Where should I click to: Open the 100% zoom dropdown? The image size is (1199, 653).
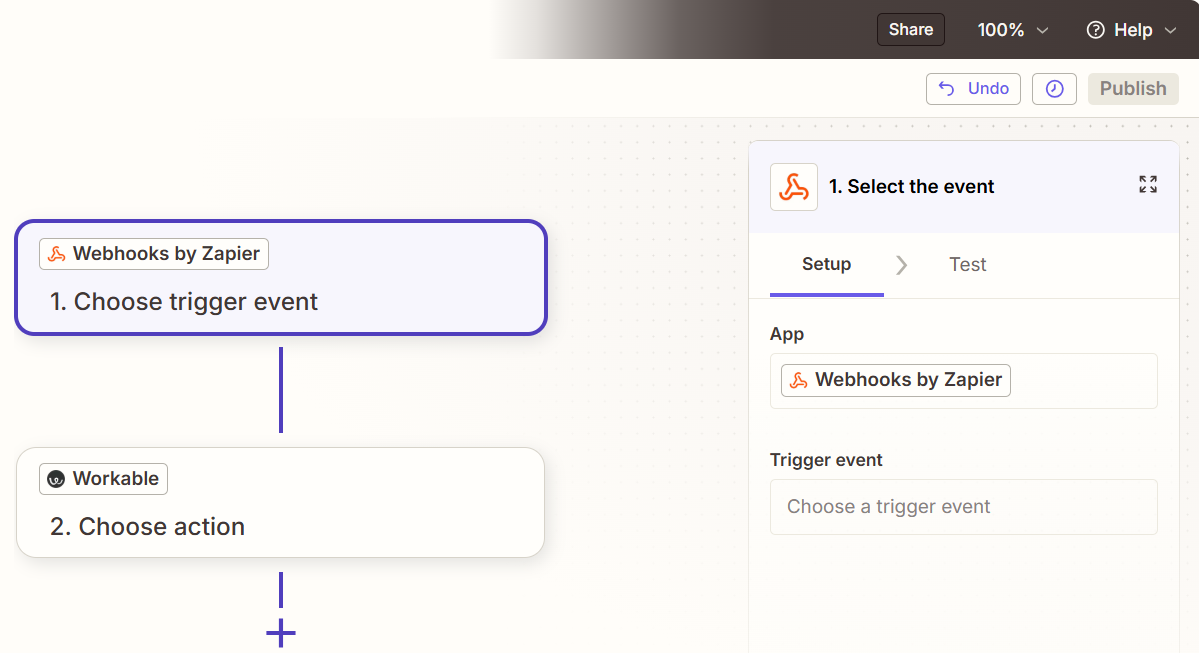coord(1012,30)
